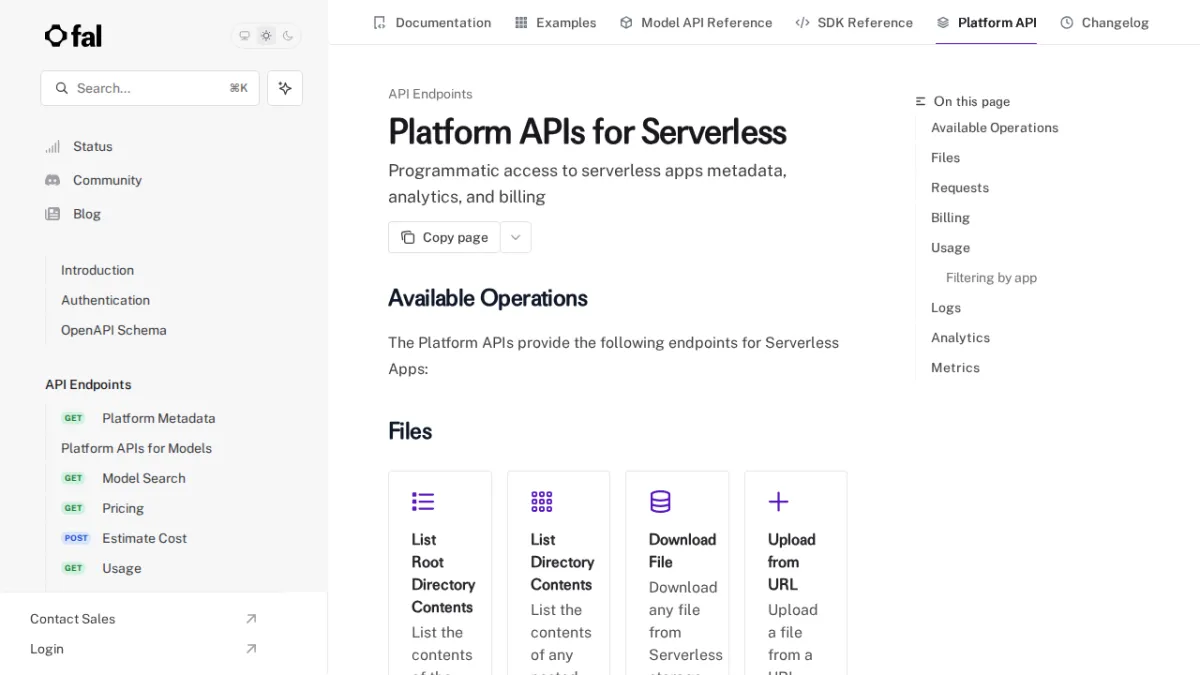This screenshot has width=1200, height=675.
Task: Open Model Search GET endpoint
Action: coord(143,478)
